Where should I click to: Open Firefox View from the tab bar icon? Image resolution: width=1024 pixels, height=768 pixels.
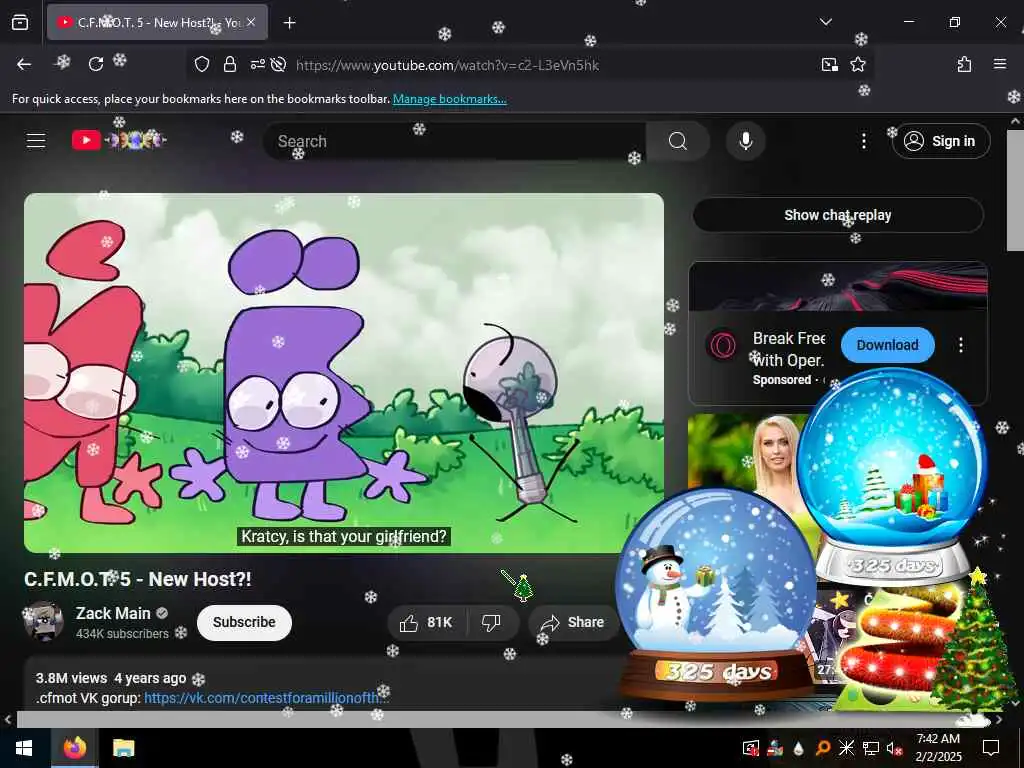20,22
